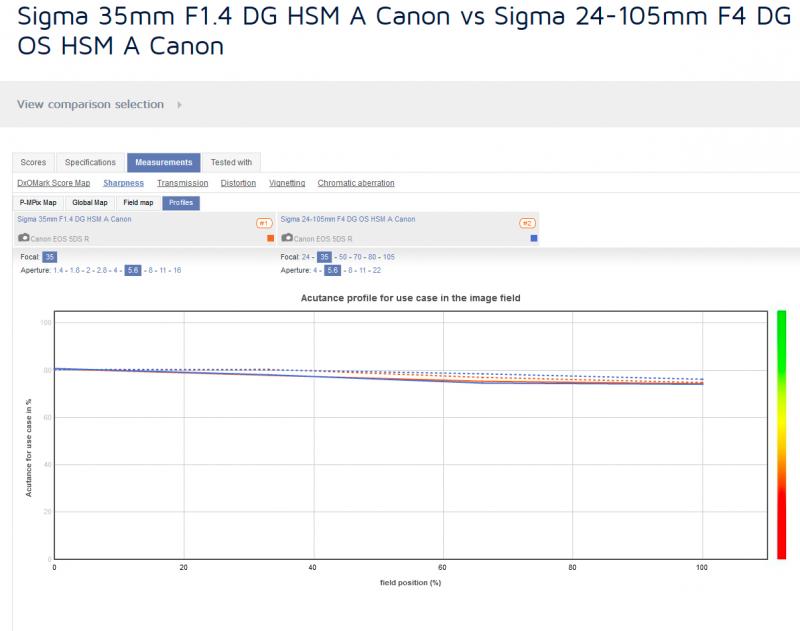Open the Sigma 35mm F1.4 DG HSM lens link

(x=74, y=219)
